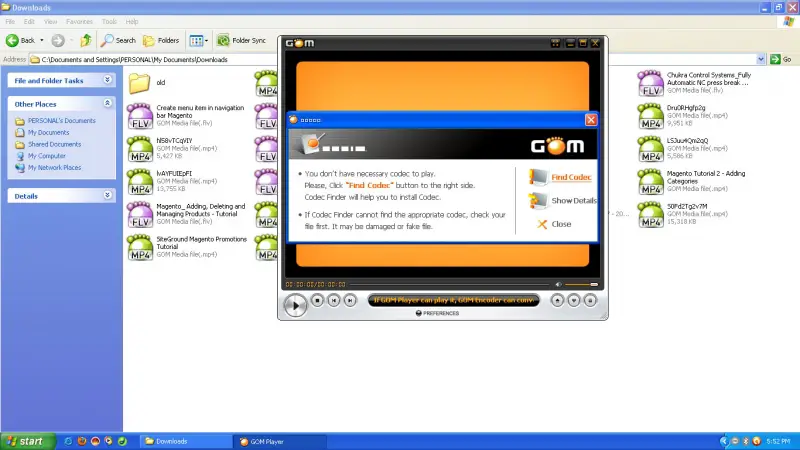
Task: Click Close in the codec dialog
Action: (561, 224)
